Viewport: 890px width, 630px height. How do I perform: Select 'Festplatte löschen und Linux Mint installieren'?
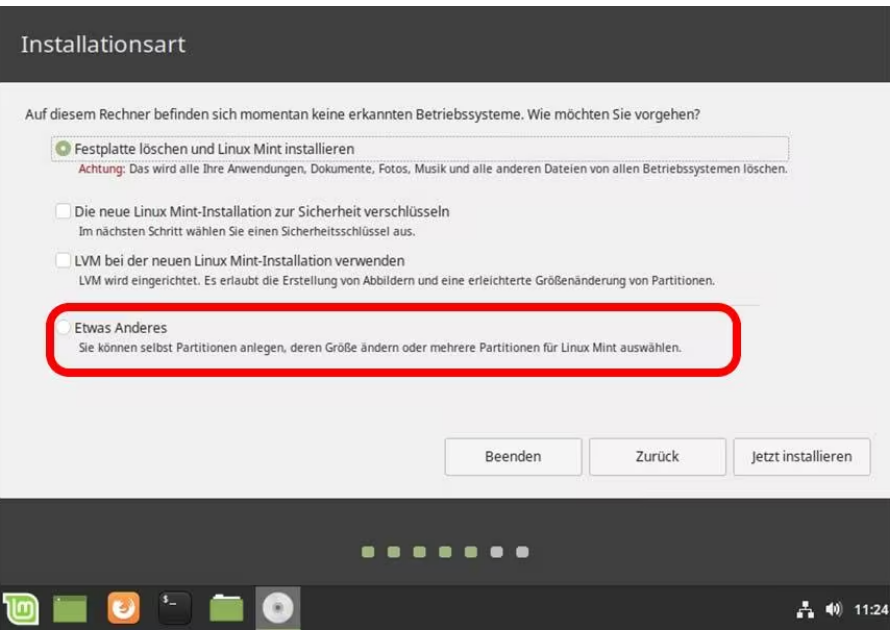[64, 149]
